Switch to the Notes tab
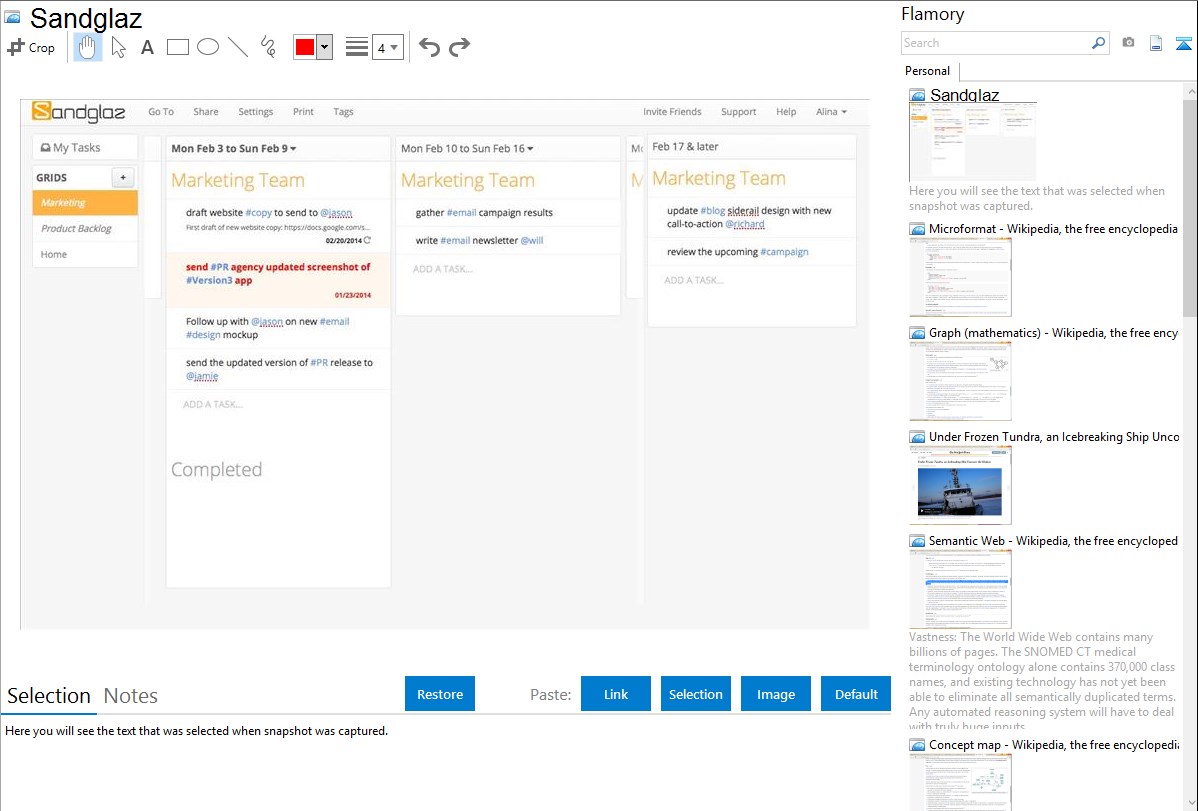This screenshot has width=1198, height=811. point(131,696)
